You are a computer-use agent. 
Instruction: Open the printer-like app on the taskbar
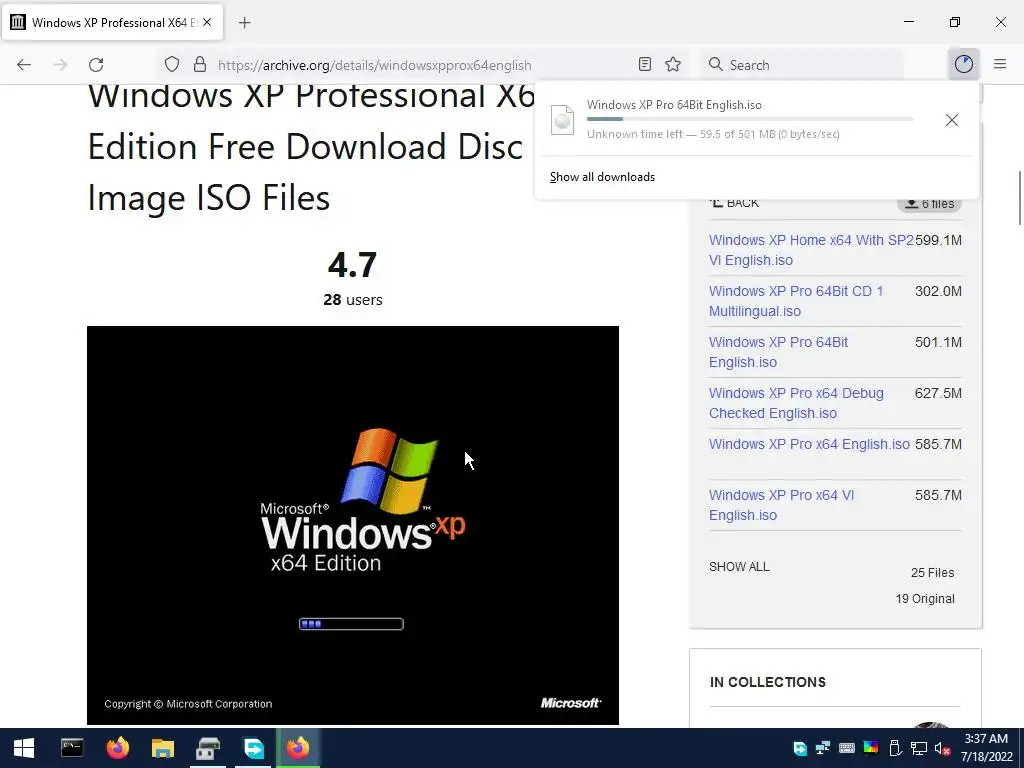pos(208,748)
